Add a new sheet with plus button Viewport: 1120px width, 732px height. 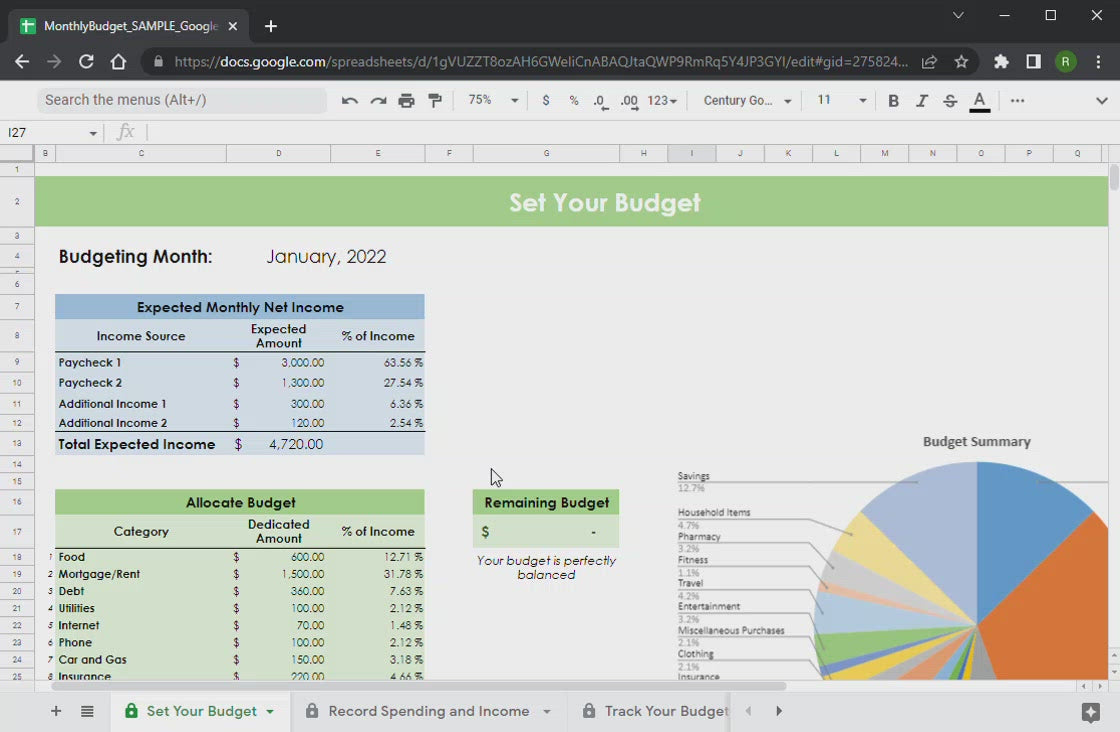point(56,711)
